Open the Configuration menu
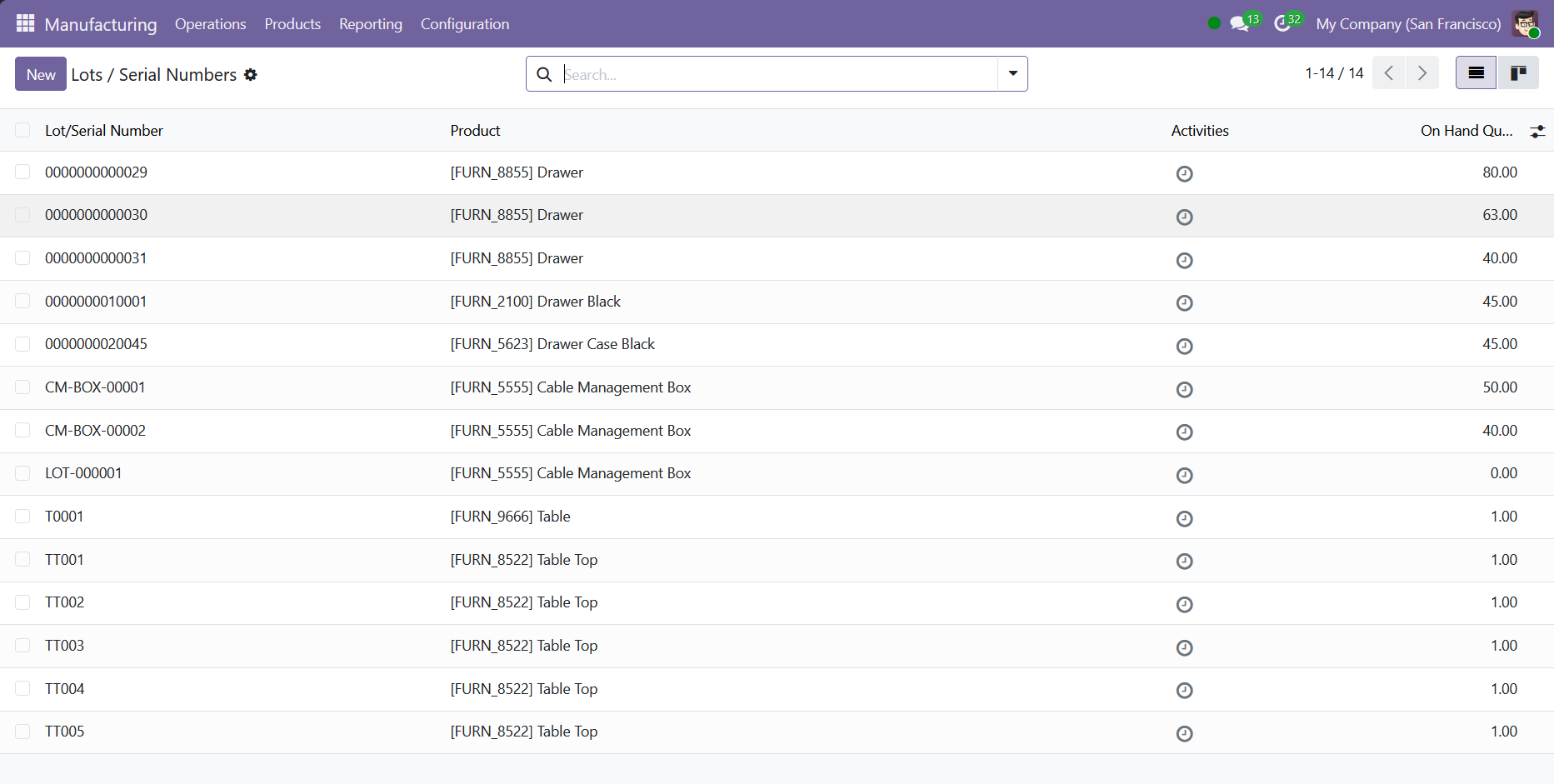 click(465, 24)
